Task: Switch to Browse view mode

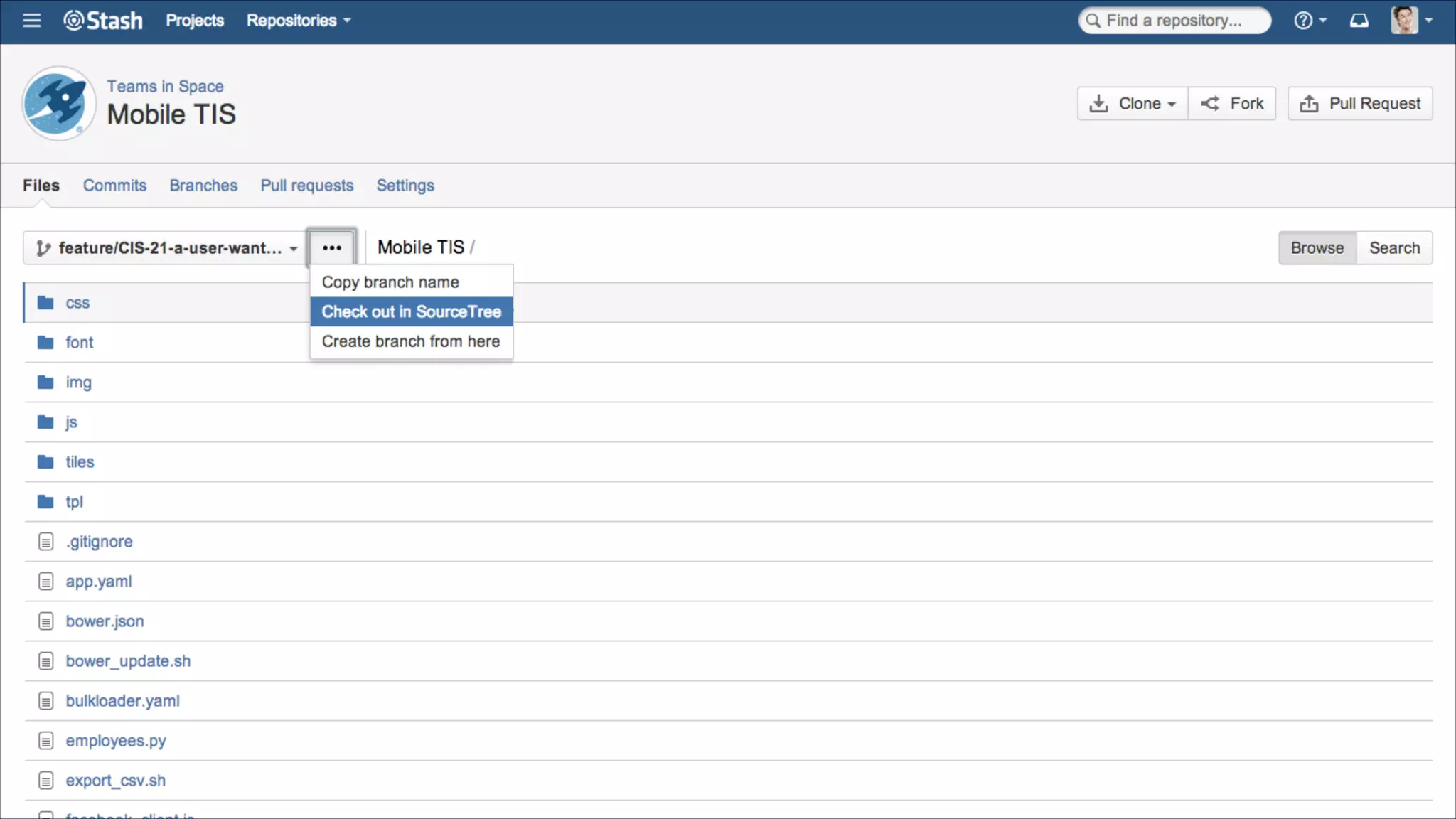Action: [x=1317, y=248]
